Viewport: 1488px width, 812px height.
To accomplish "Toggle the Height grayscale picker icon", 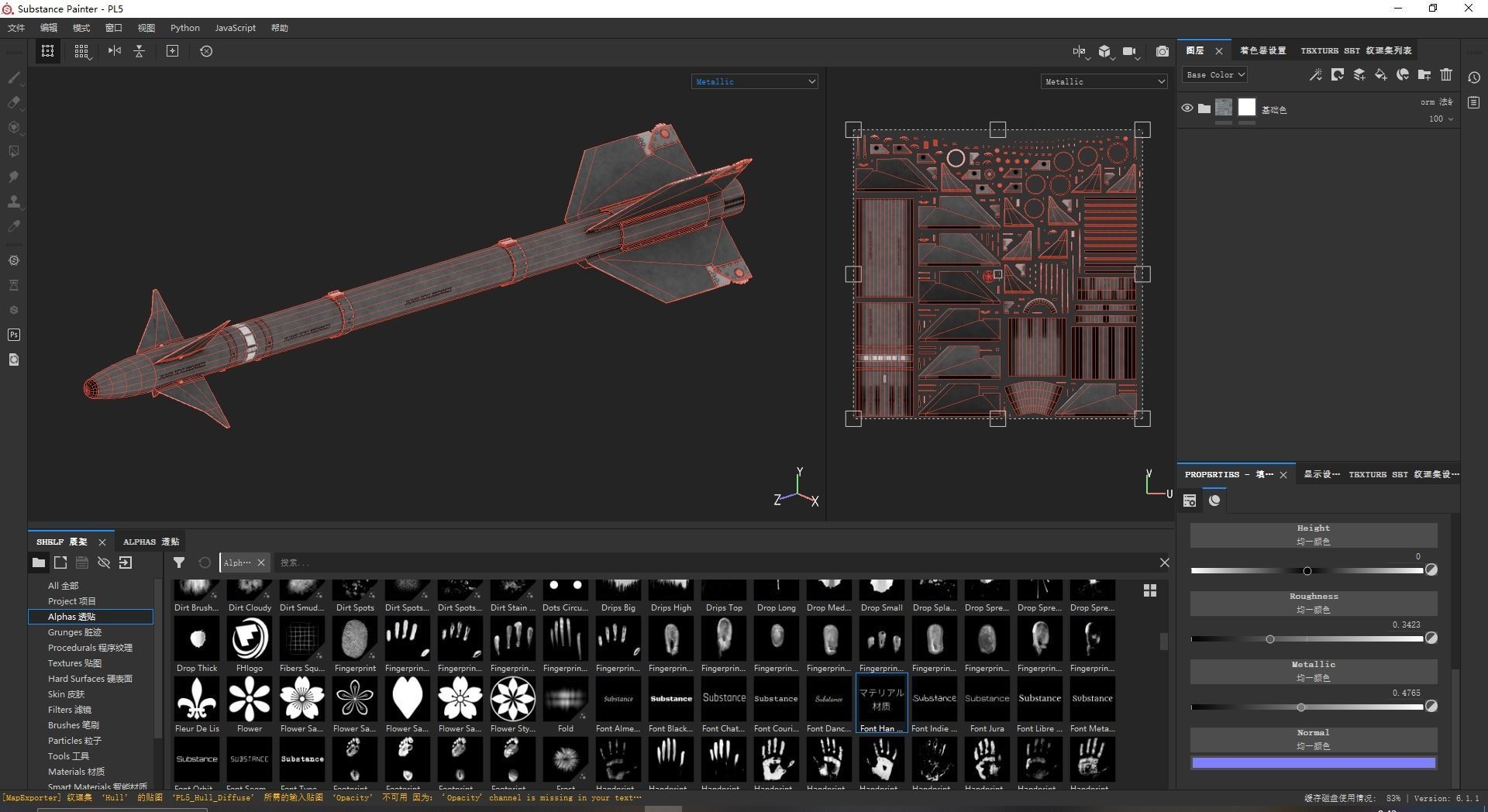I will (x=1431, y=570).
